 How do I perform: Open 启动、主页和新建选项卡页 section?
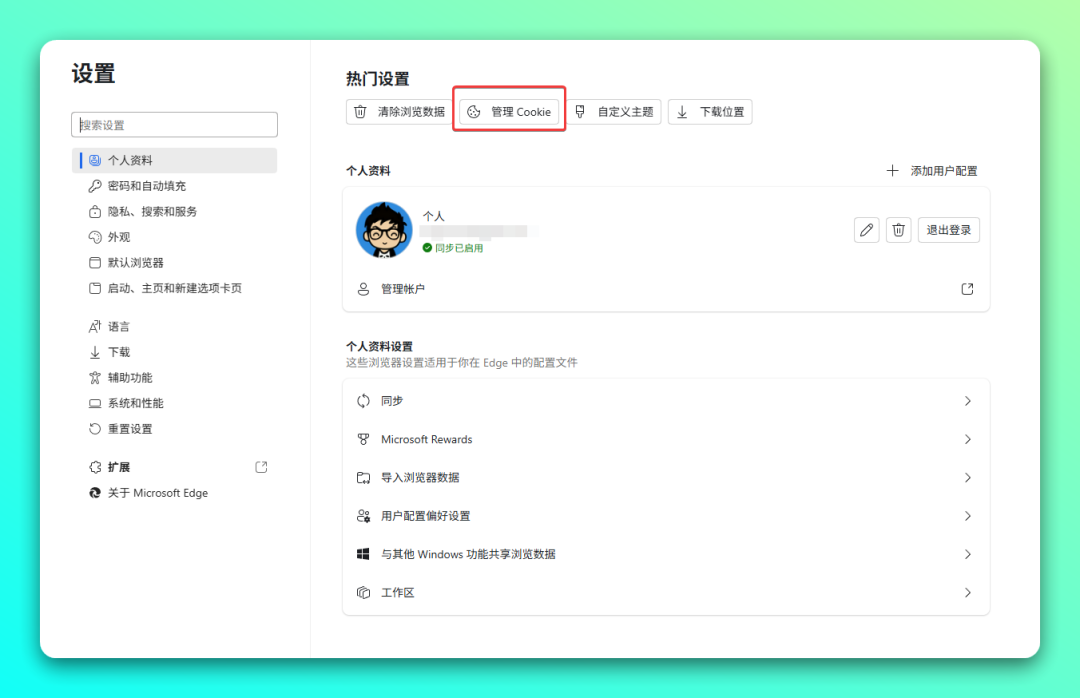174,288
